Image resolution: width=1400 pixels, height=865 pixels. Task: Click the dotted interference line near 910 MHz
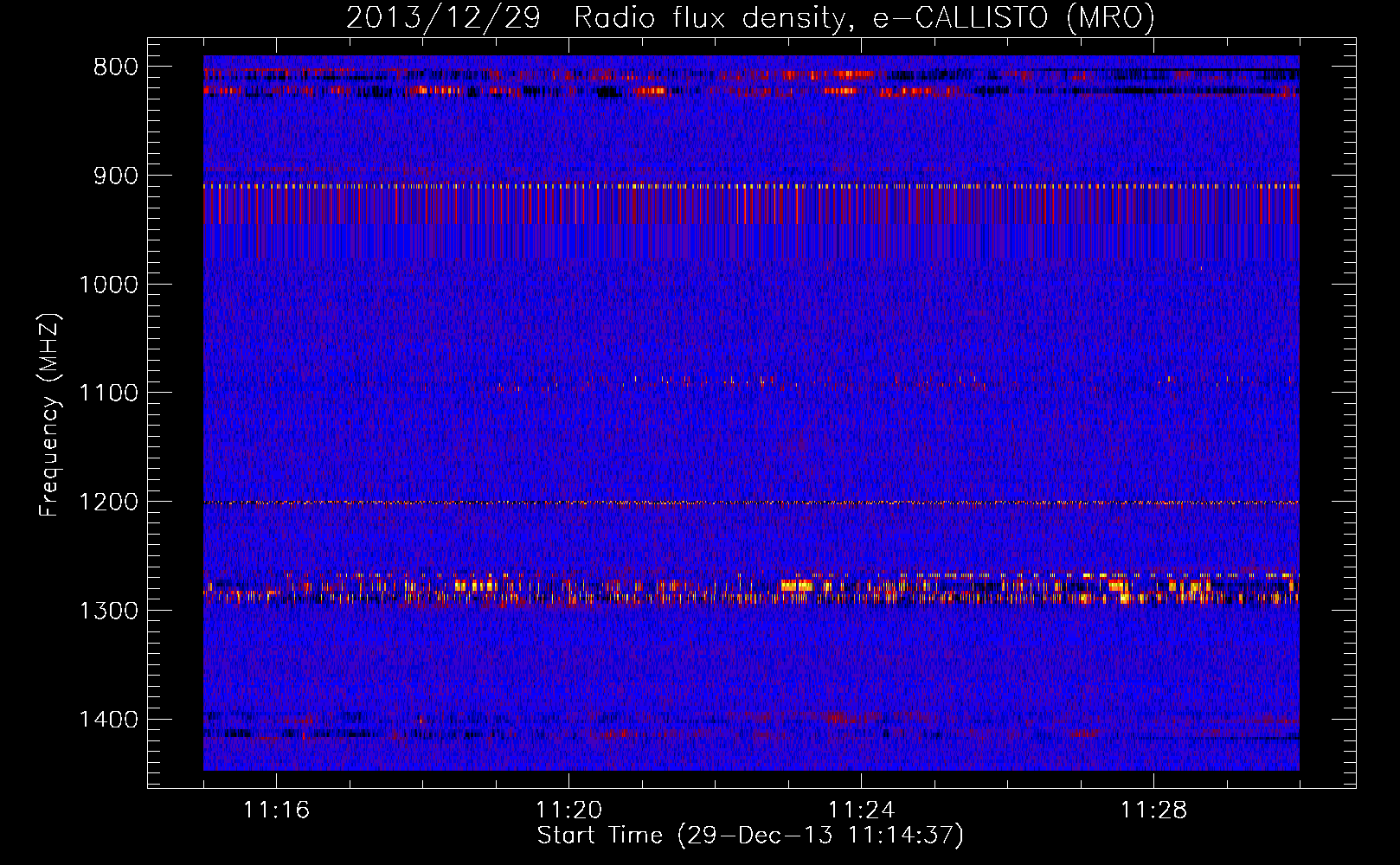(751, 186)
